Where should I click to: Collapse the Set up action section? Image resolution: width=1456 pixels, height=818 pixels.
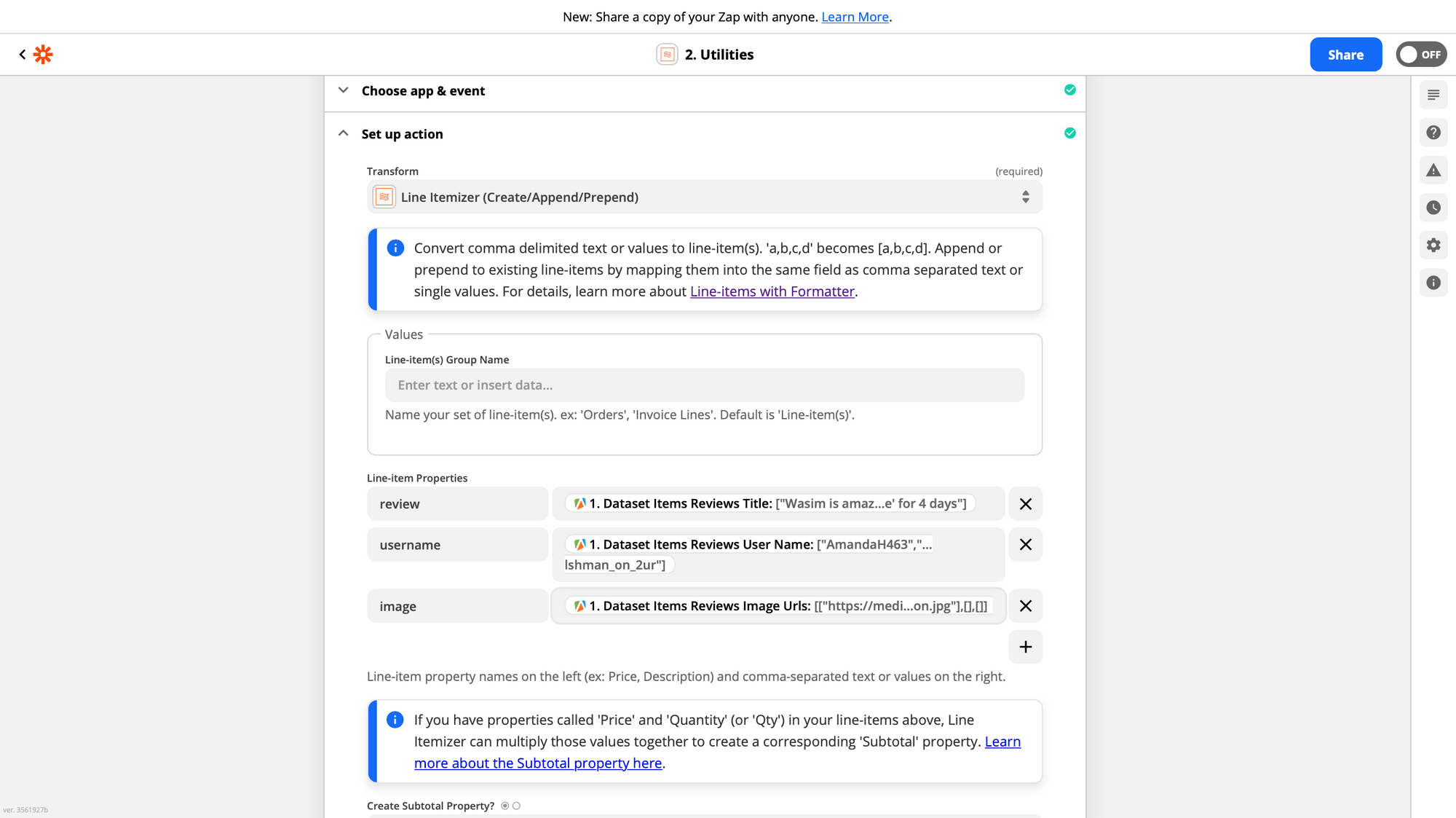coord(343,133)
